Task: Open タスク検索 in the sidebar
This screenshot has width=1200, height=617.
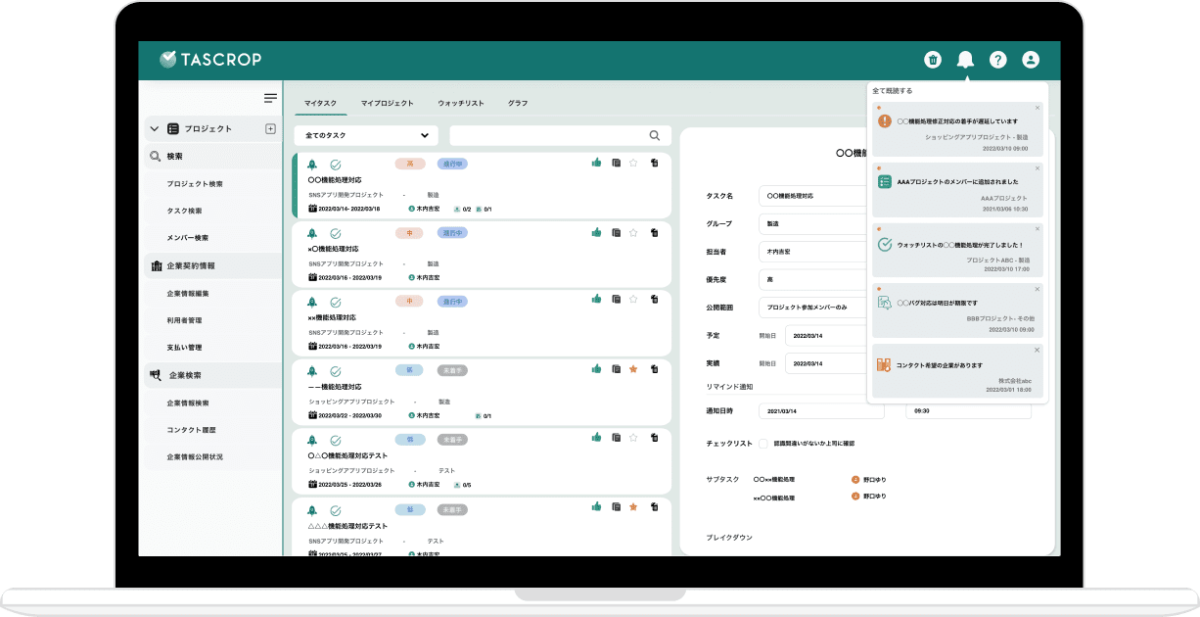Action: [x=184, y=211]
